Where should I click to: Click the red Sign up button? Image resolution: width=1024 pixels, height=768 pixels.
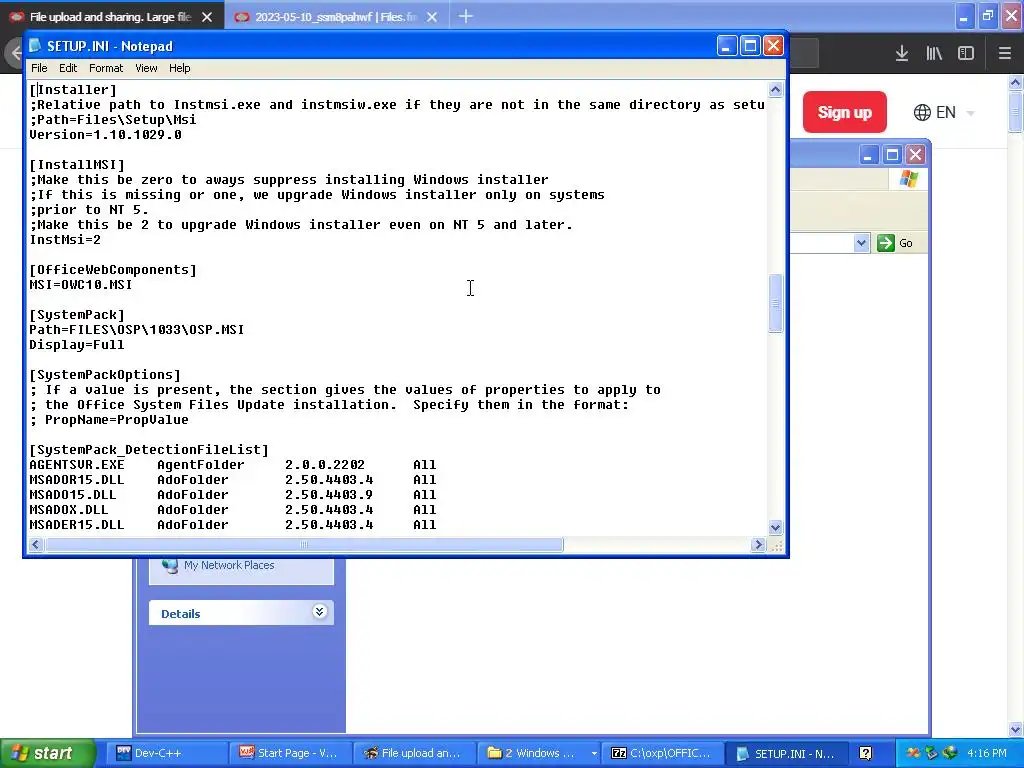pyautogui.click(x=844, y=112)
